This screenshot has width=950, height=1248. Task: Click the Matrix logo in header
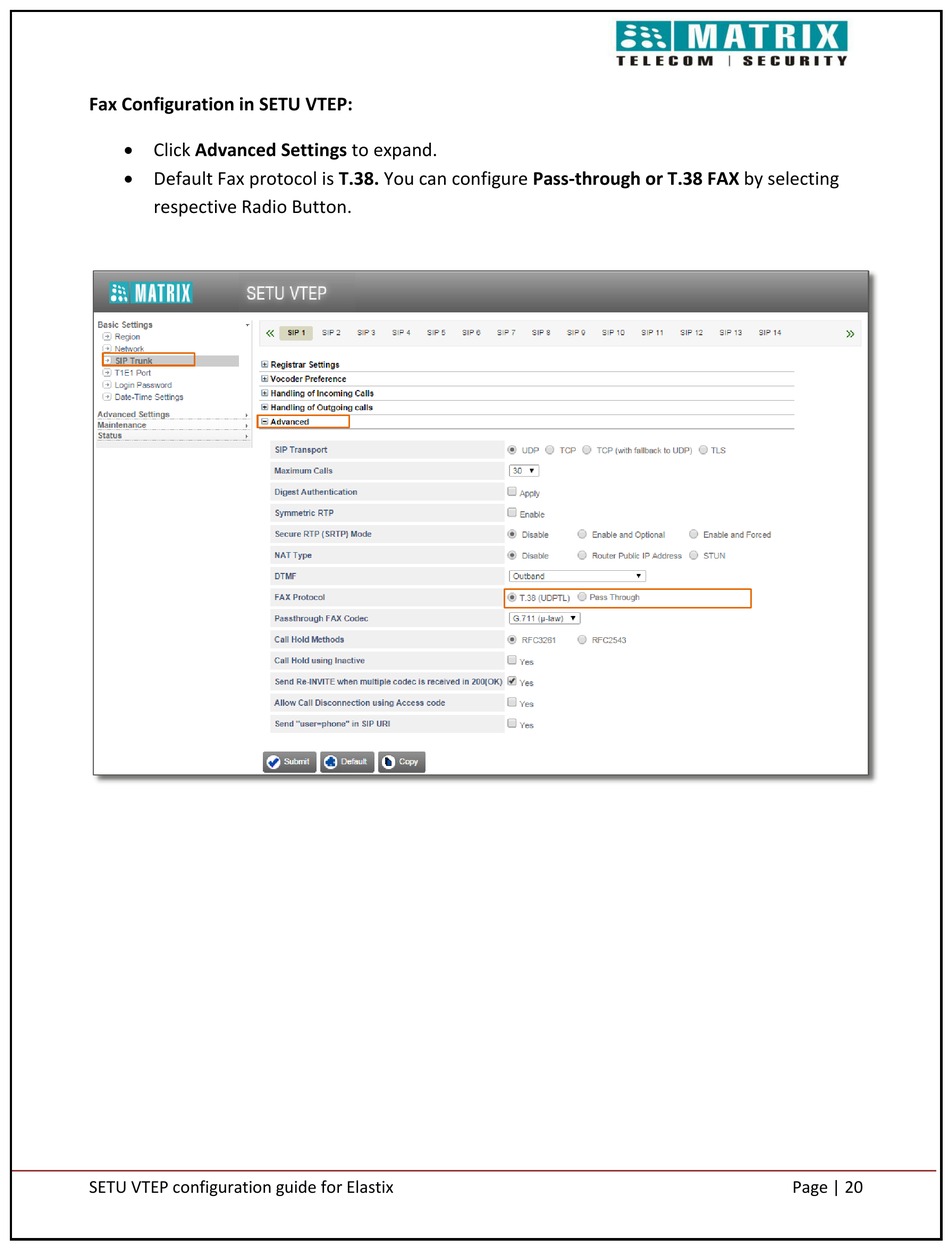pyautogui.click(x=151, y=293)
